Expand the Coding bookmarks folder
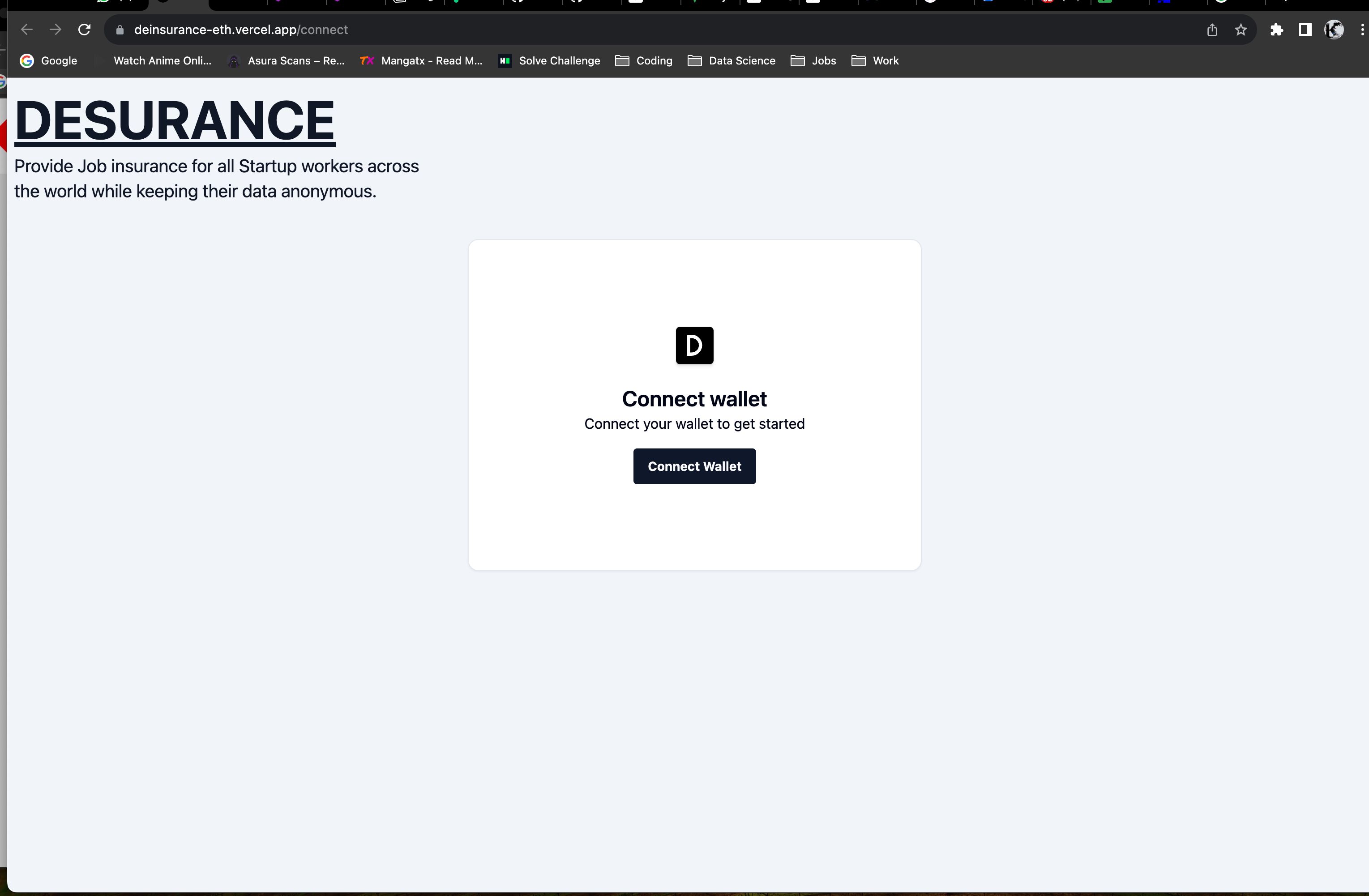This screenshot has height=896, width=1369. pos(645,60)
